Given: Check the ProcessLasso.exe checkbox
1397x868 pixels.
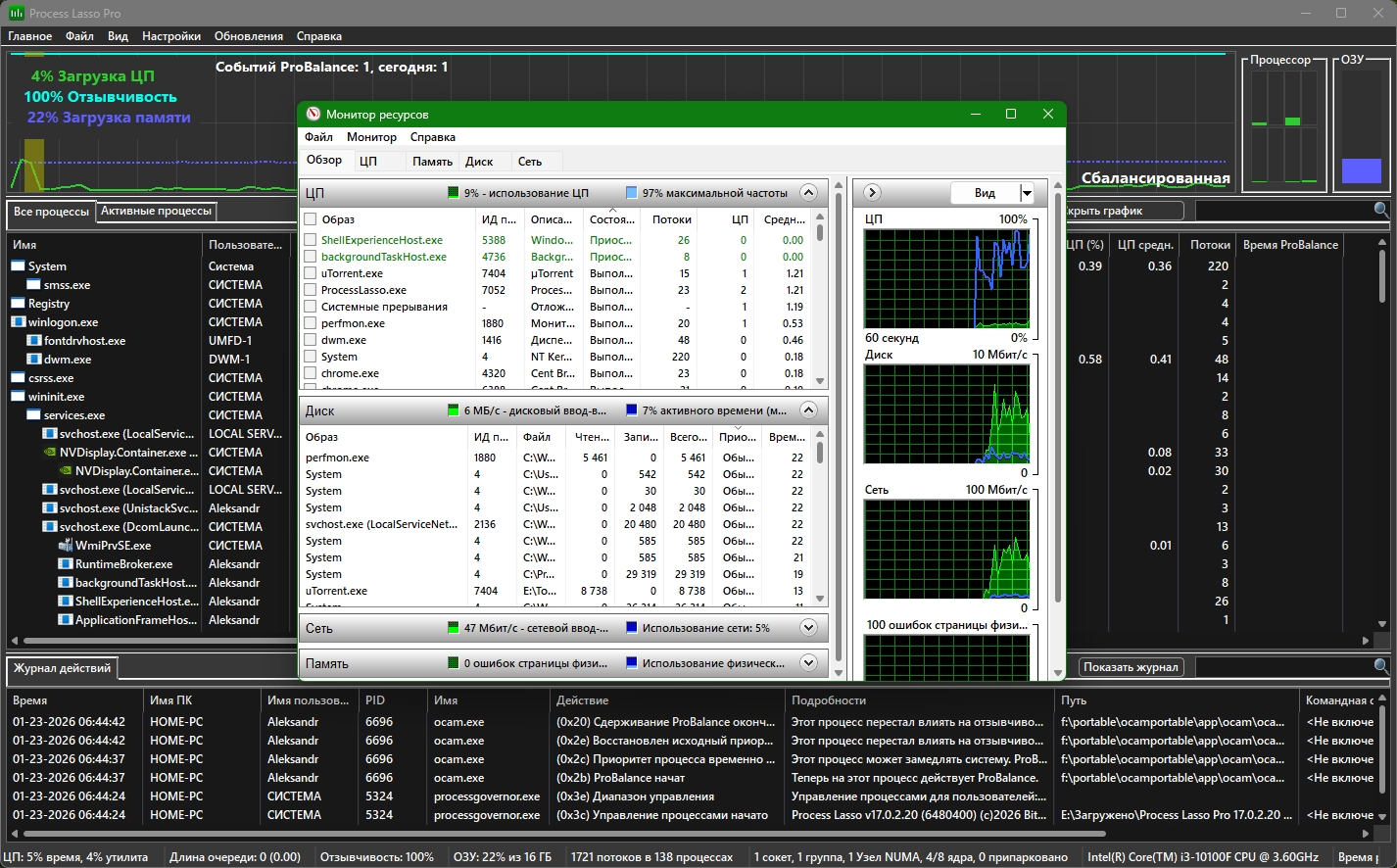Looking at the screenshot, I should pos(311,290).
